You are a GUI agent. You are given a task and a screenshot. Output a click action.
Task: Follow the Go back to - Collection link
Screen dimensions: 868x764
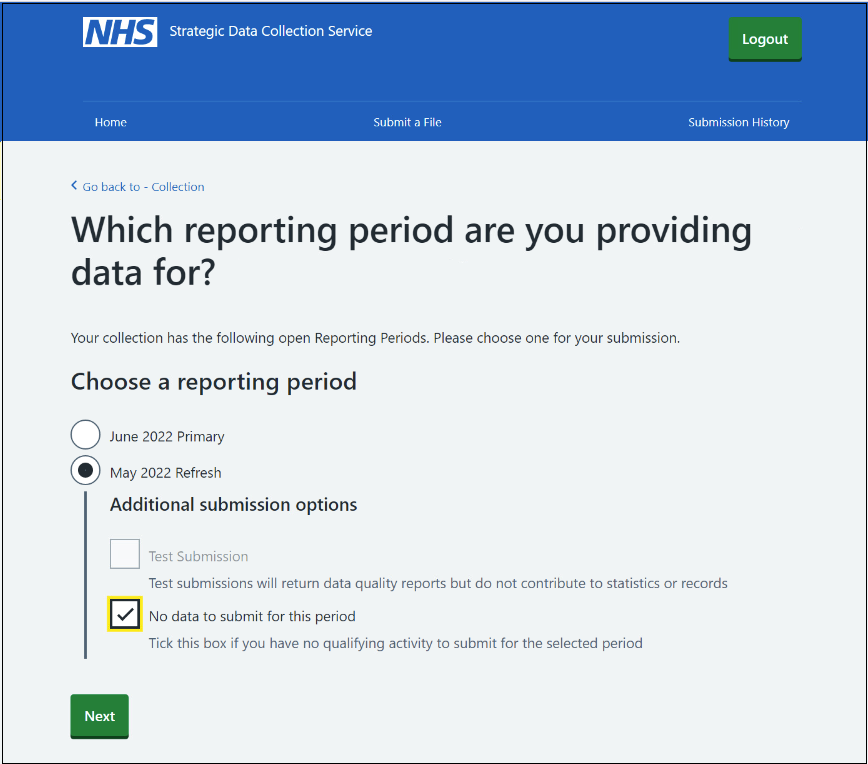click(143, 187)
